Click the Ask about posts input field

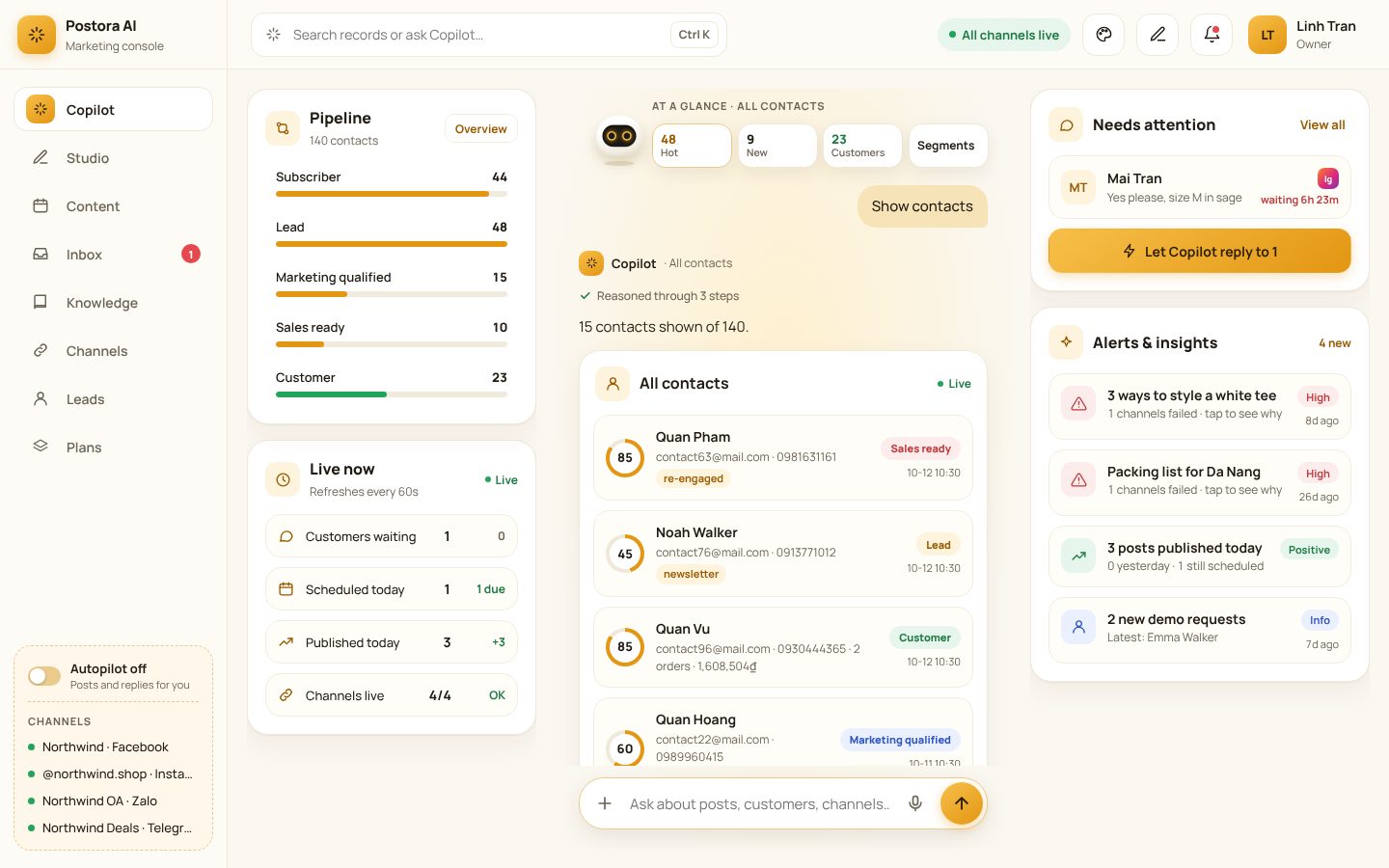click(x=760, y=803)
